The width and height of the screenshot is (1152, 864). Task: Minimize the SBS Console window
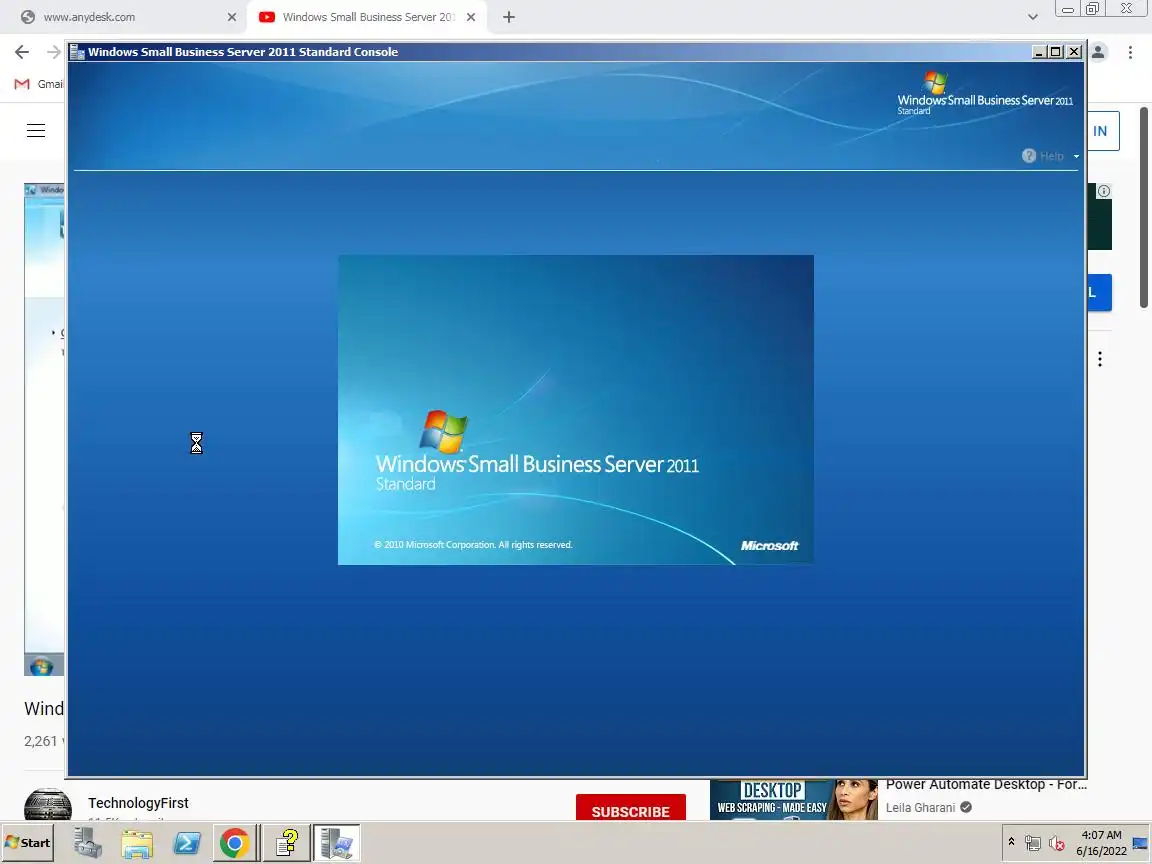1039,52
